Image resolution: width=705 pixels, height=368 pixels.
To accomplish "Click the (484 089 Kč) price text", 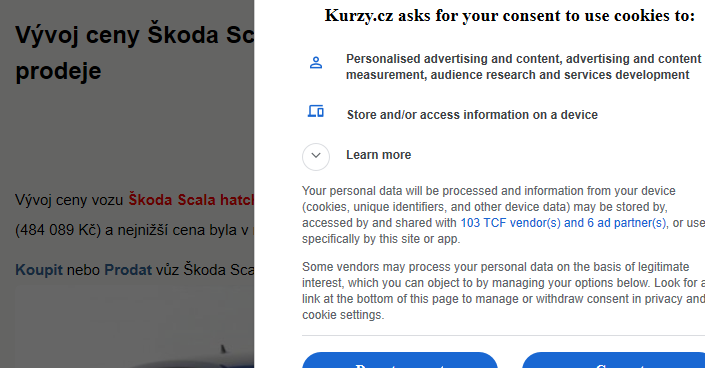I will tap(58, 230).
